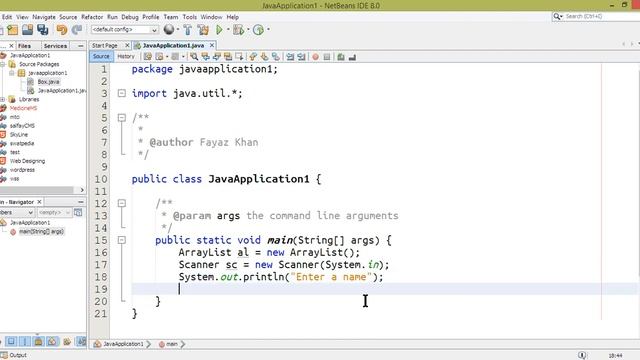Screen dimensions: 640x360
Task: Switch to History editor view
Action: pyautogui.click(x=126, y=57)
